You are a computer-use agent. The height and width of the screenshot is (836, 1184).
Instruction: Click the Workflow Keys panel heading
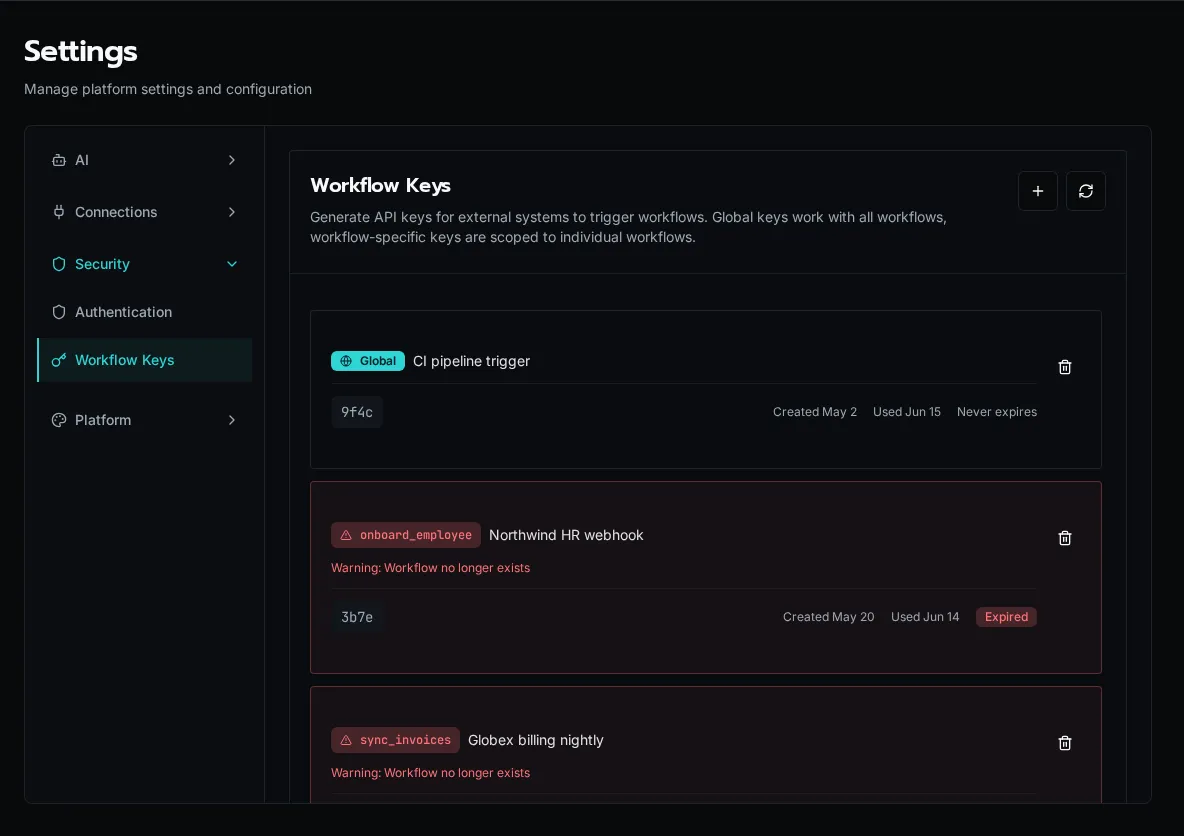click(381, 185)
